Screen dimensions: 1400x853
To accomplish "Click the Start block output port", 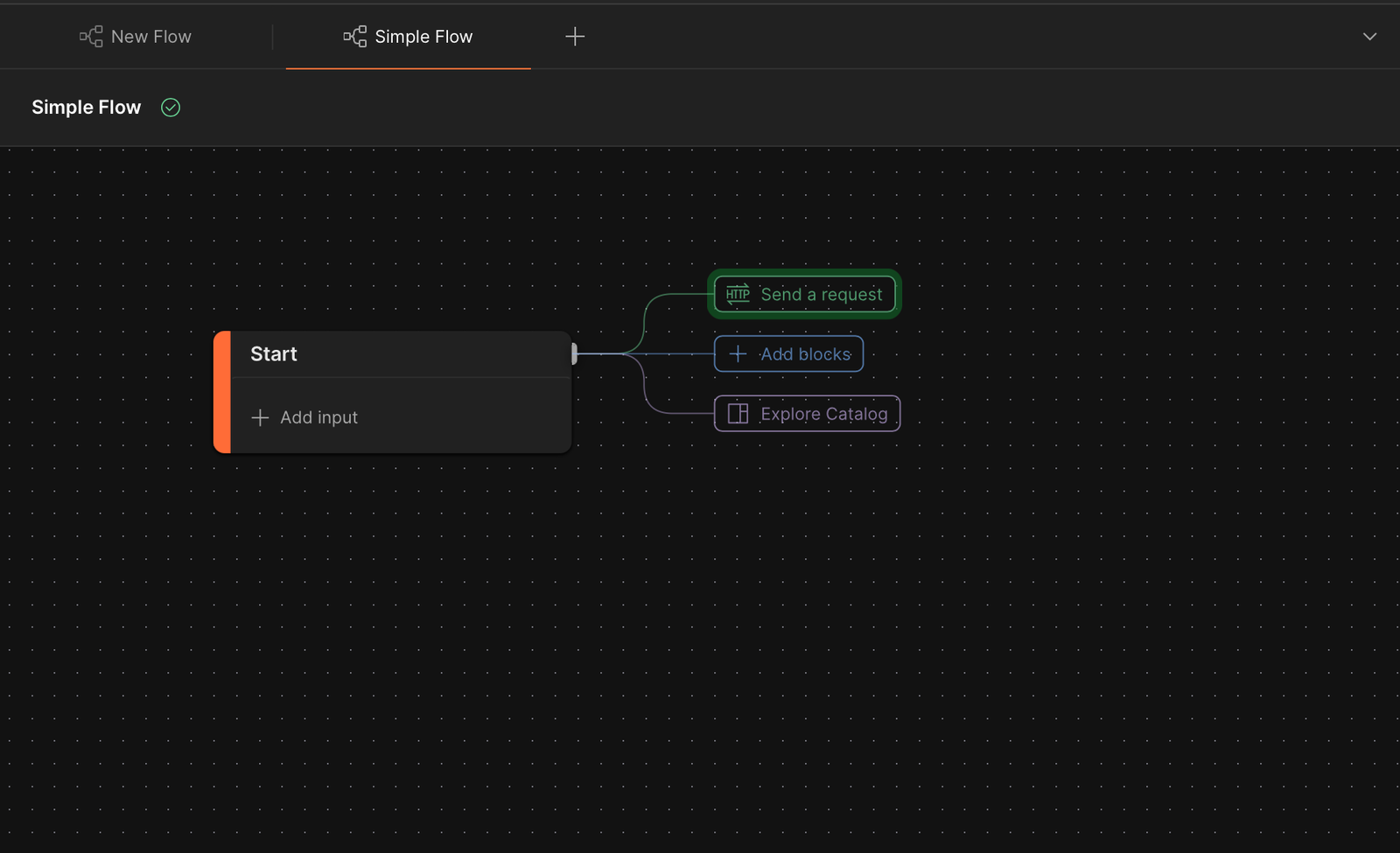I will [574, 353].
